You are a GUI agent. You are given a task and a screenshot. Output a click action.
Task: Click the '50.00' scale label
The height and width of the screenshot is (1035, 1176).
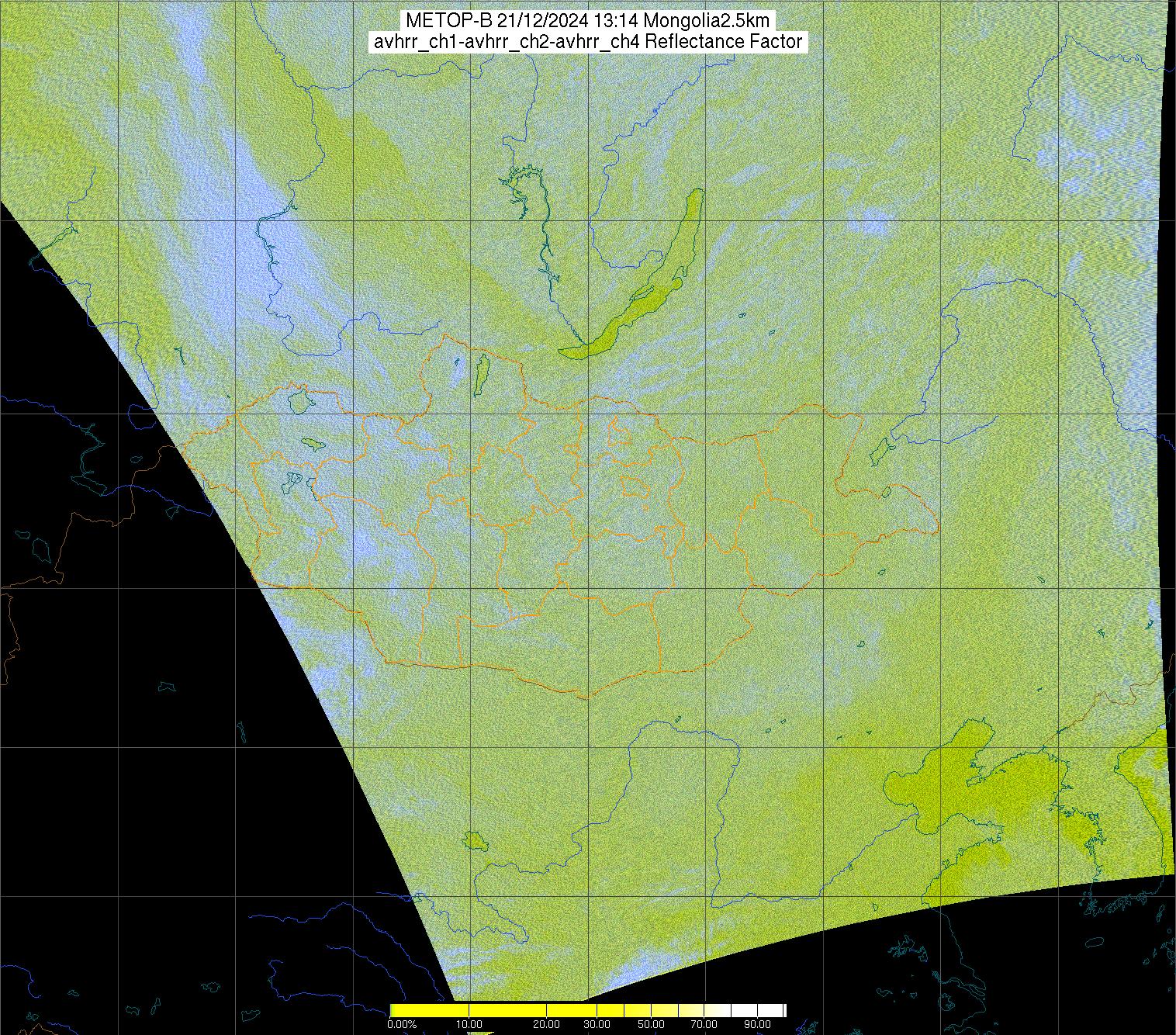(x=651, y=1025)
